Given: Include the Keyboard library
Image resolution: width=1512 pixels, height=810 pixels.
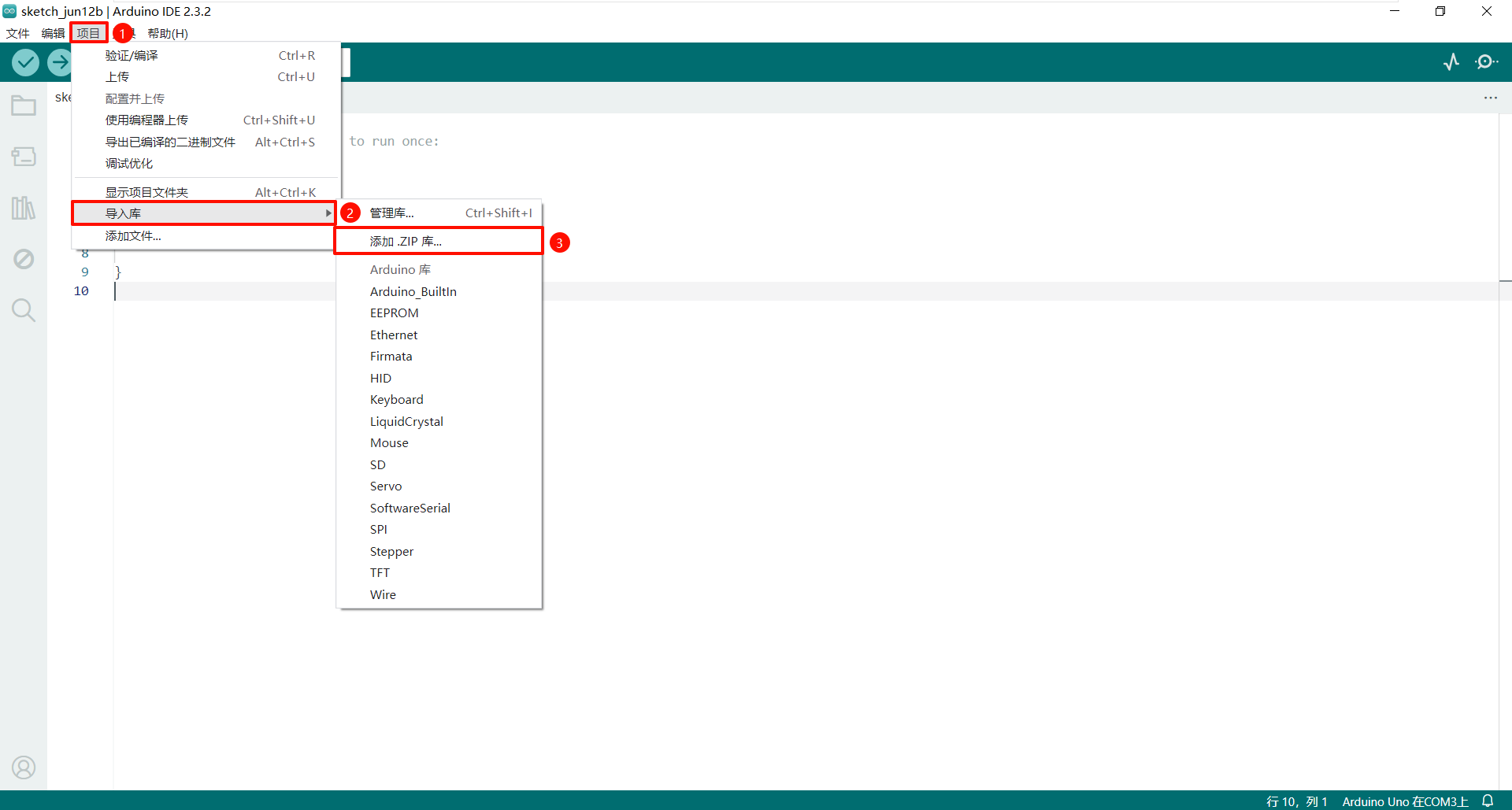Looking at the screenshot, I should [x=439, y=399].
